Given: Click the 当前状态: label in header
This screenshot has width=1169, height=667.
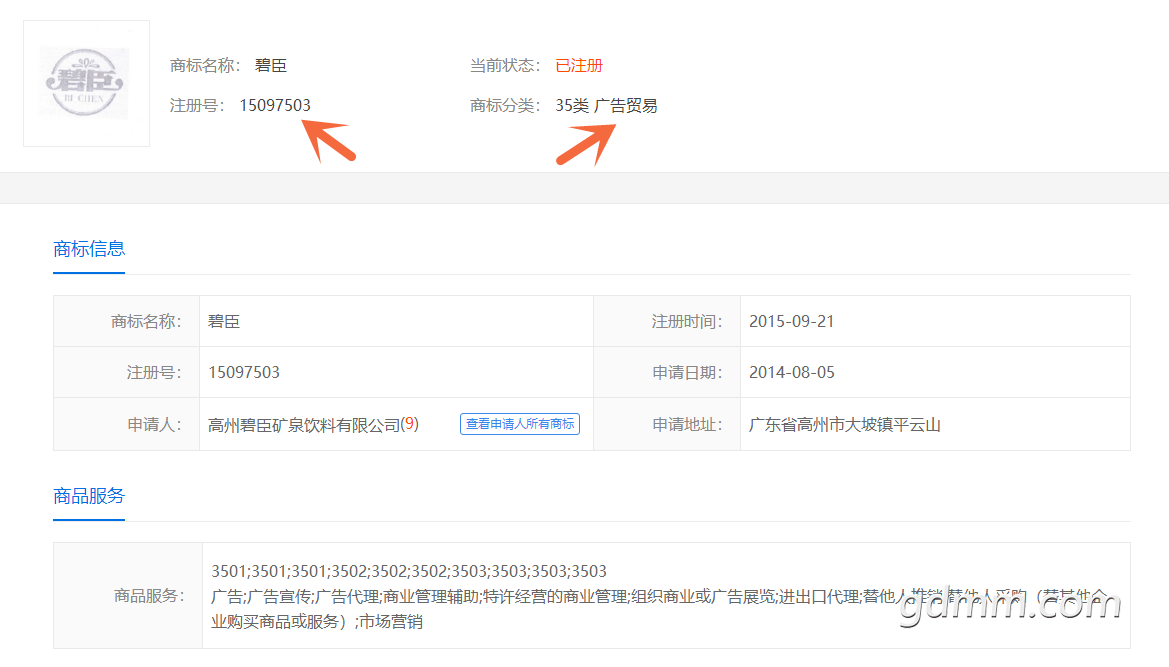Looking at the screenshot, I should point(505,66).
